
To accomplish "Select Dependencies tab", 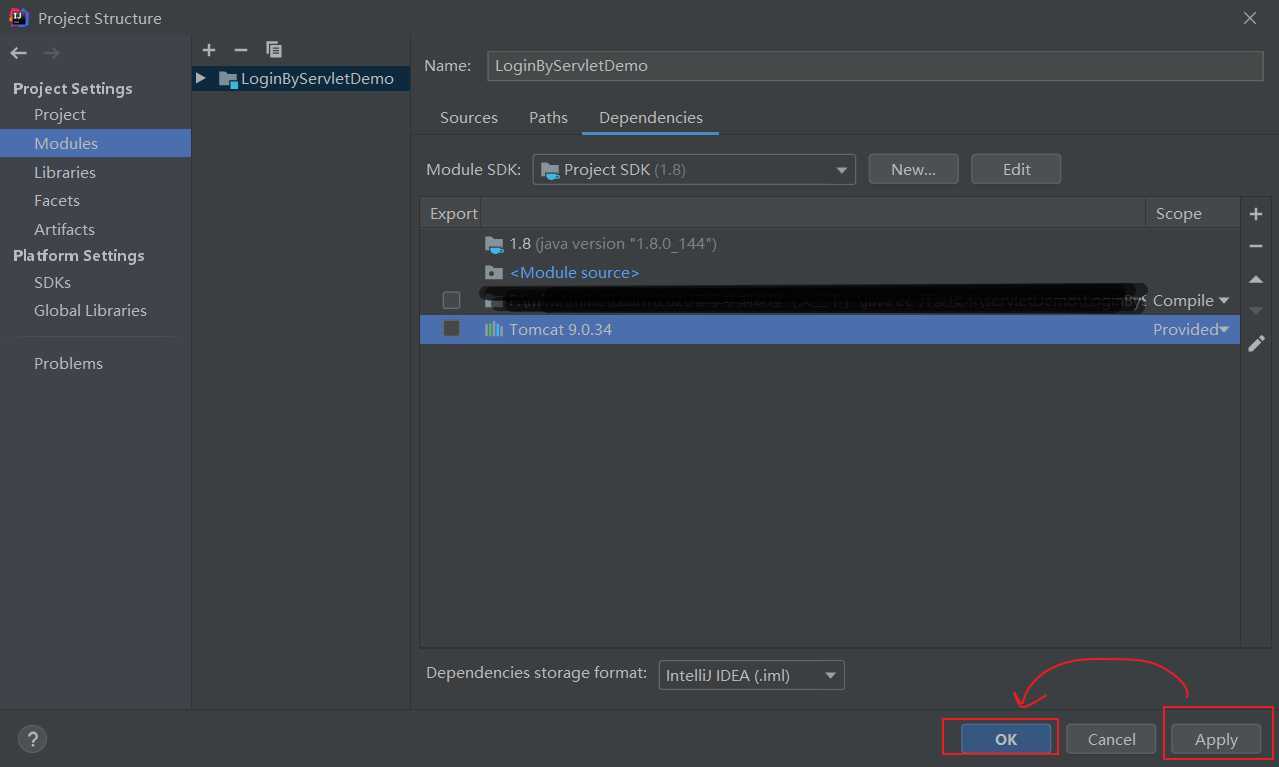I will 651,118.
